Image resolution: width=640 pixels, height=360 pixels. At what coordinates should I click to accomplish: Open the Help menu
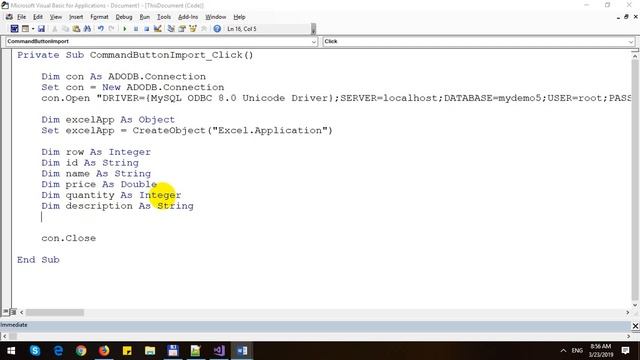click(239, 17)
